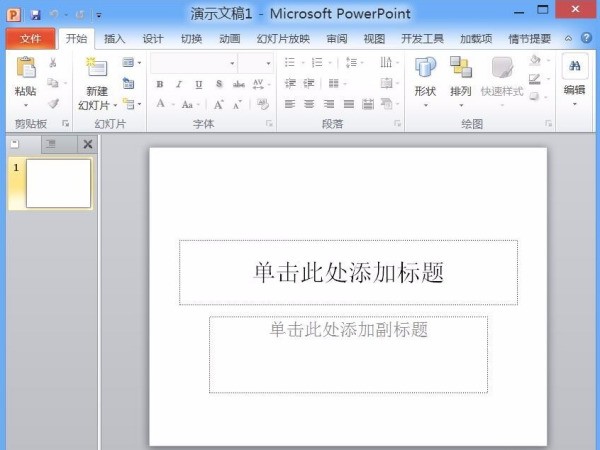Click the Decrease Indent icon
This screenshot has width=600, height=450.
point(290,83)
